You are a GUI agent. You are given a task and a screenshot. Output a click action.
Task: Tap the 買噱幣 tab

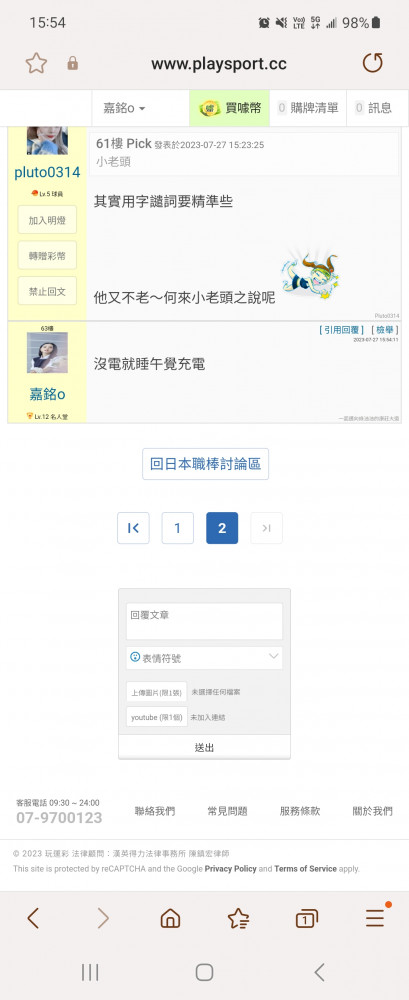(230, 108)
